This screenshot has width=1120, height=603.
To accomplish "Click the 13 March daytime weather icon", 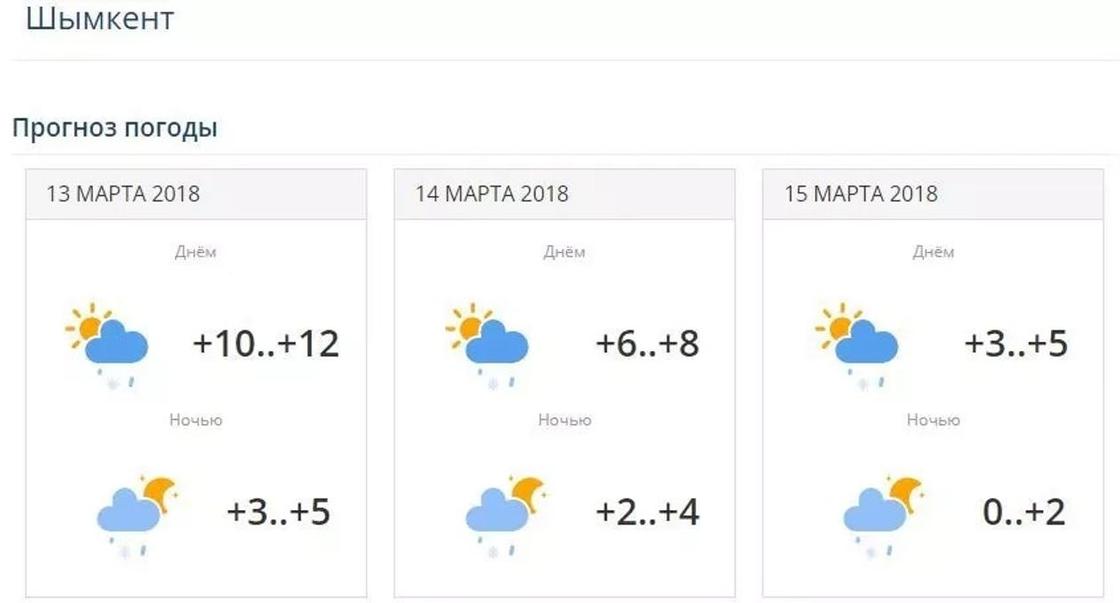I will [x=107, y=344].
